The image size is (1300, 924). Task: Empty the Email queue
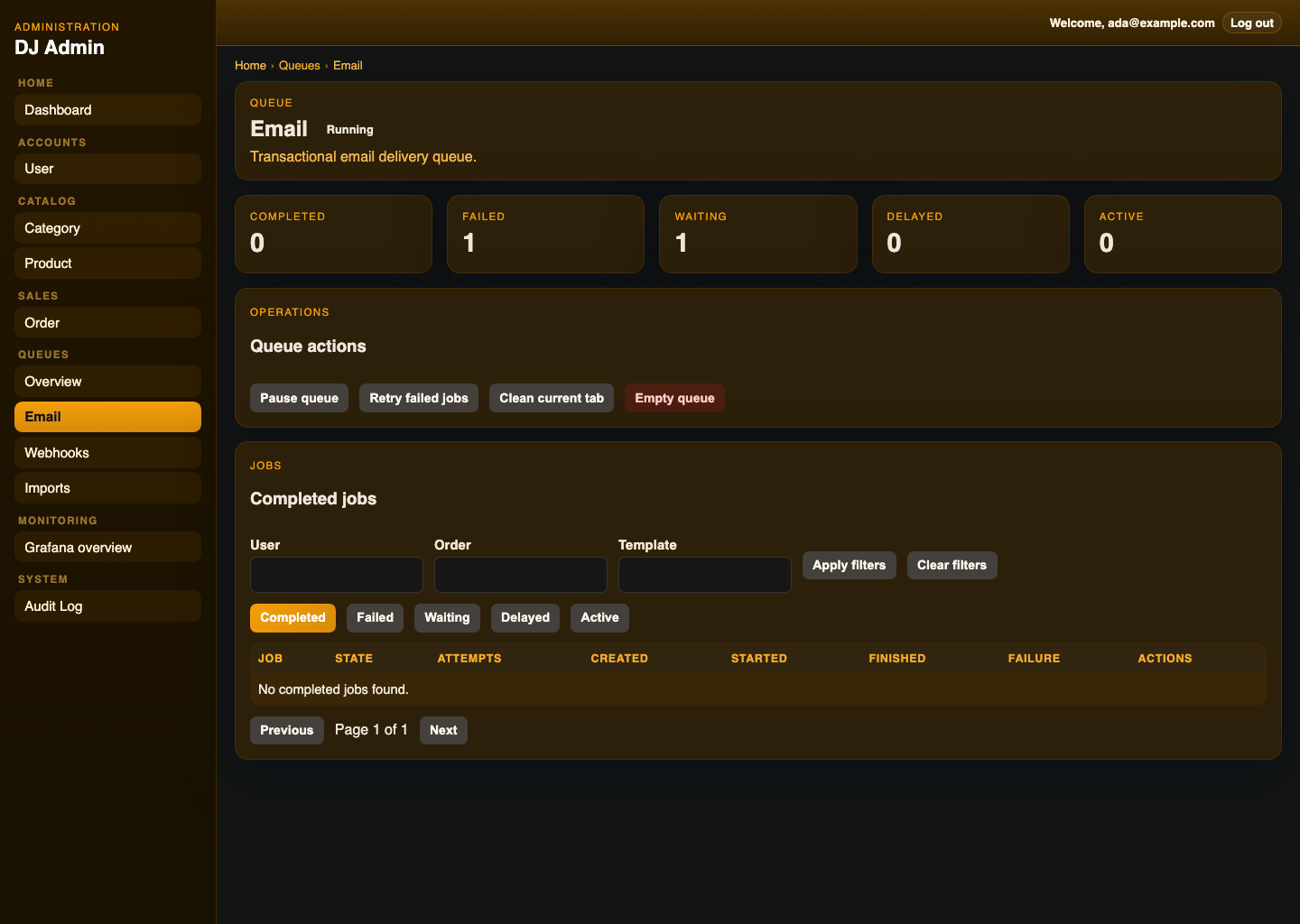coord(674,398)
